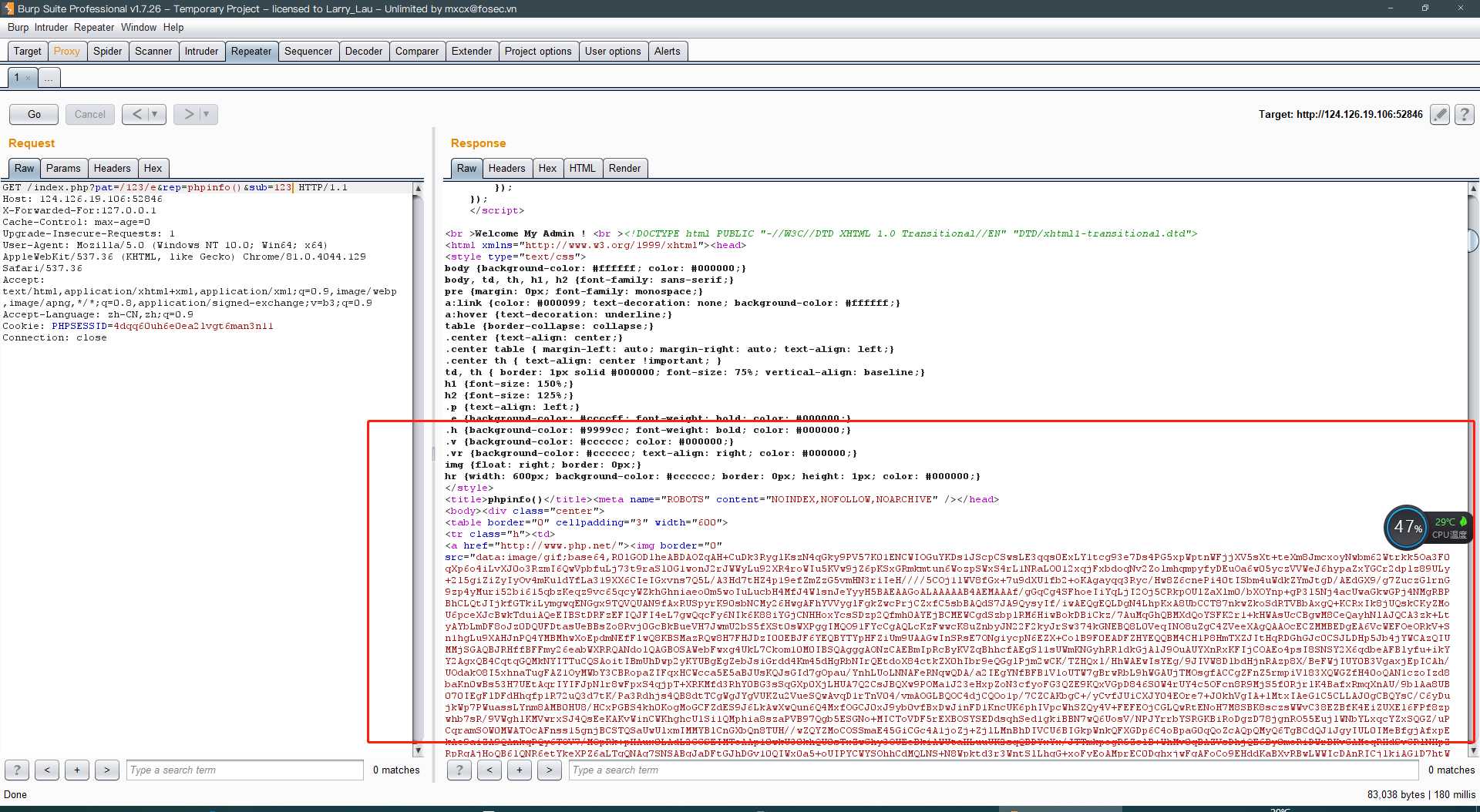Click the request search term field

(x=245, y=770)
